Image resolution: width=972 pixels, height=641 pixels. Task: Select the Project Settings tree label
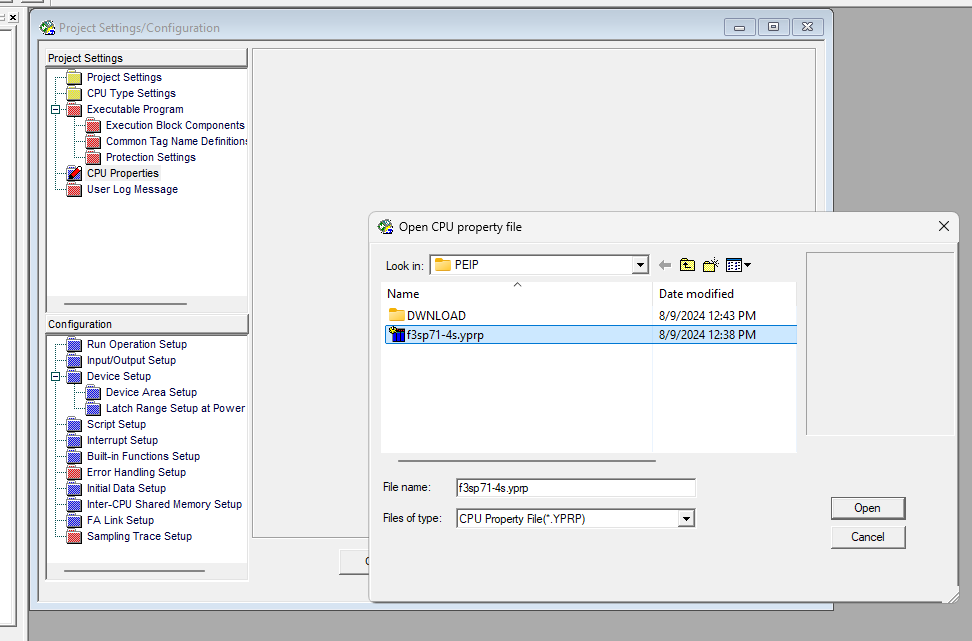124,77
